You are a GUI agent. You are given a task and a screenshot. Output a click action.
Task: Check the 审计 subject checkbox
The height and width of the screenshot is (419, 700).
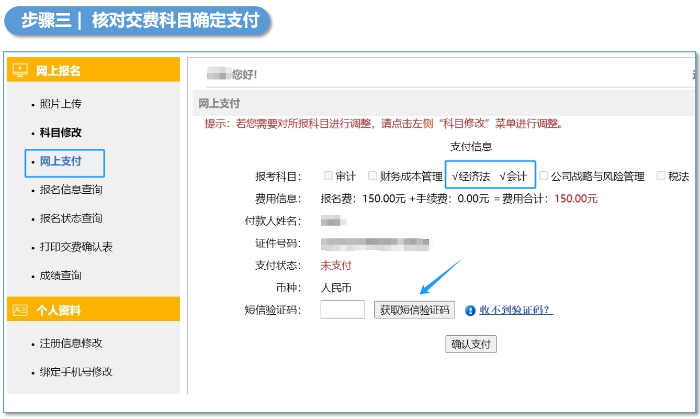coord(328,176)
